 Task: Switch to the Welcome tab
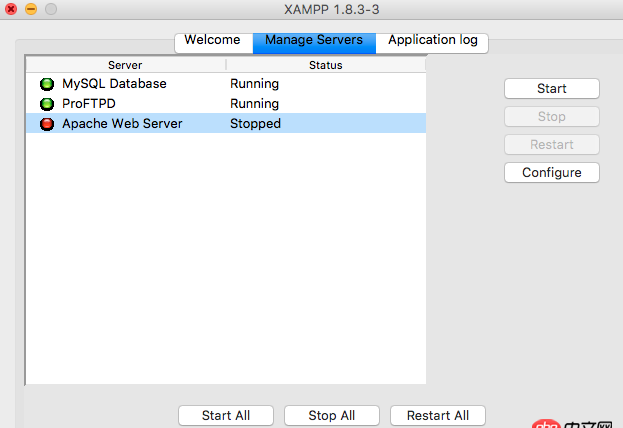[213, 41]
